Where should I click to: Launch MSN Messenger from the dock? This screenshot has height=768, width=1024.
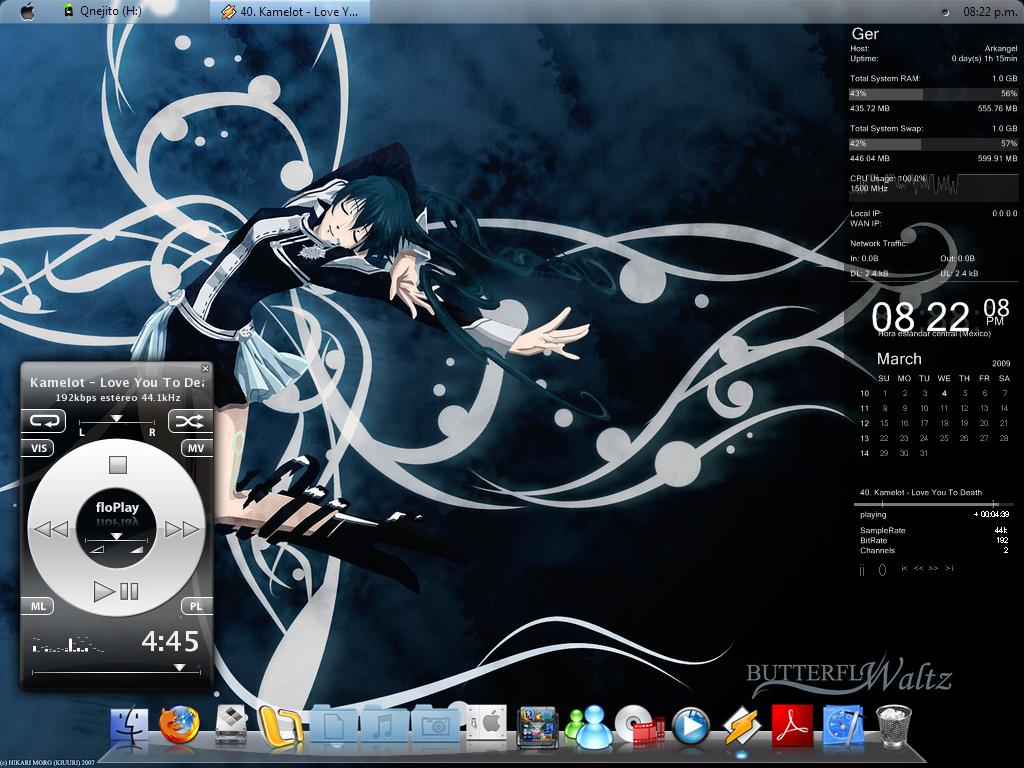click(x=588, y=727)
